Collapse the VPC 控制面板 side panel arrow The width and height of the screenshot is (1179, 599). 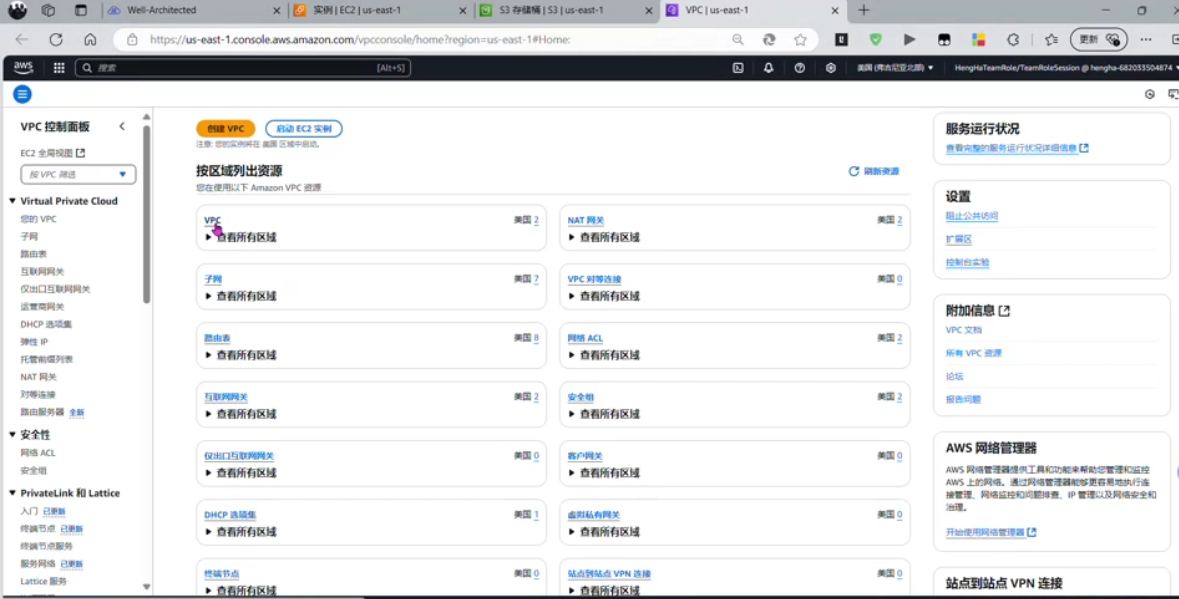122,126
